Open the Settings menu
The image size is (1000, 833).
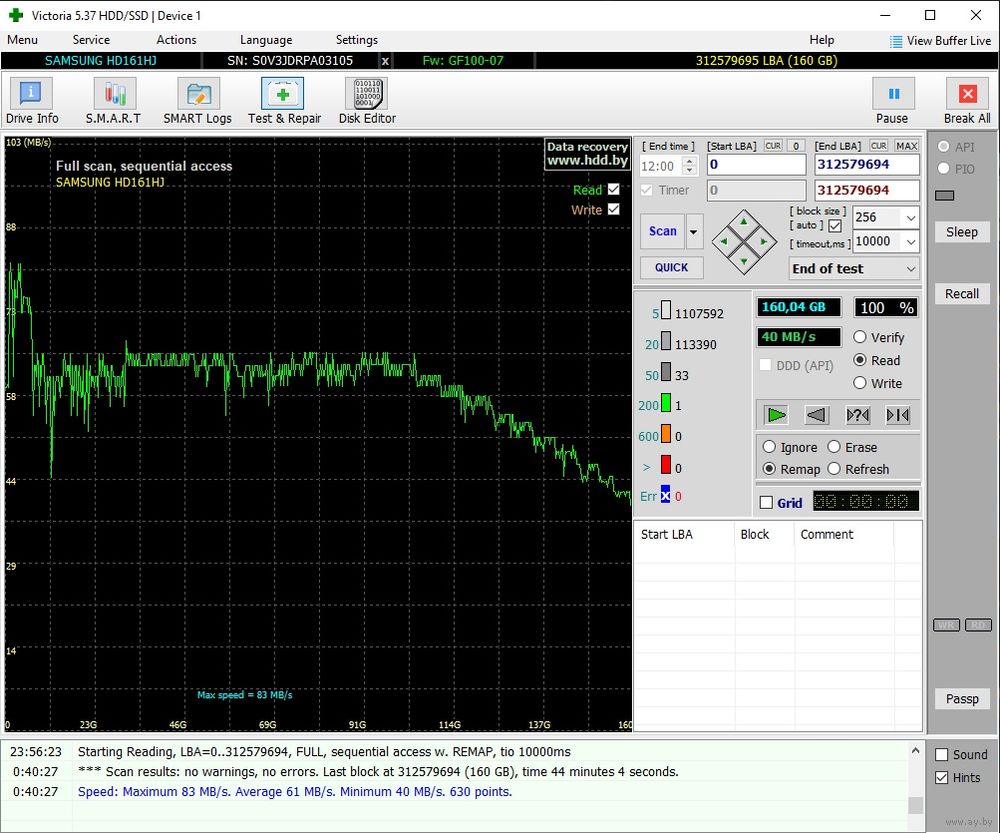[x=357, y=40]
